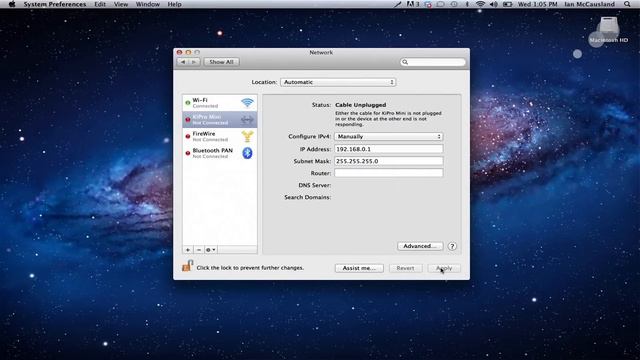Click the Advanced... button

420,246
